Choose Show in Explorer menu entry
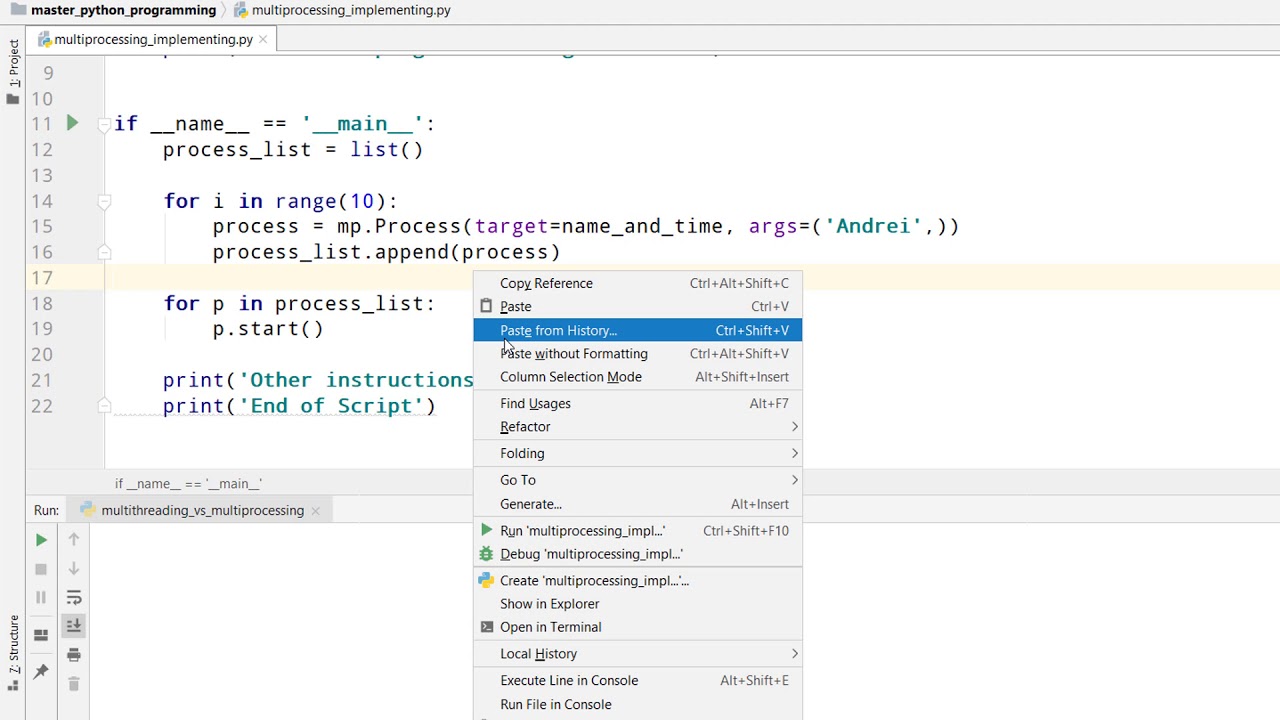 pos(637,604)
